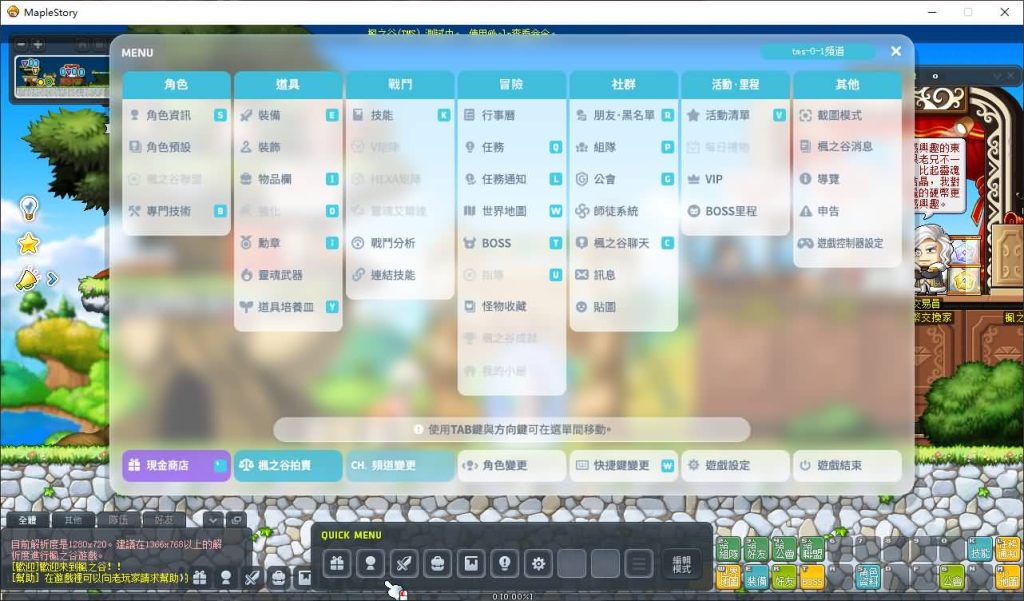The width and height of the screenshot is (1024, 601).
Task: Expand arrow next to megaphone icon
Action: click(53, 279)
